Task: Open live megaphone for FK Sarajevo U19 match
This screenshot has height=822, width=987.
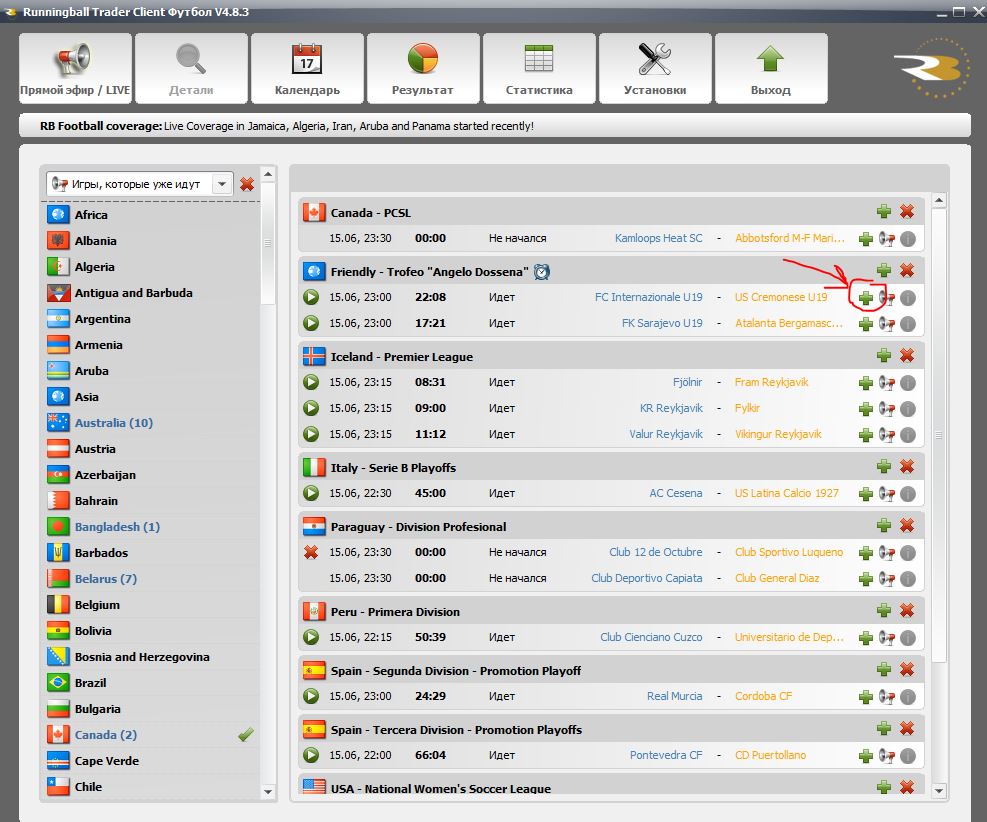Action: click(x=887, y=324)
